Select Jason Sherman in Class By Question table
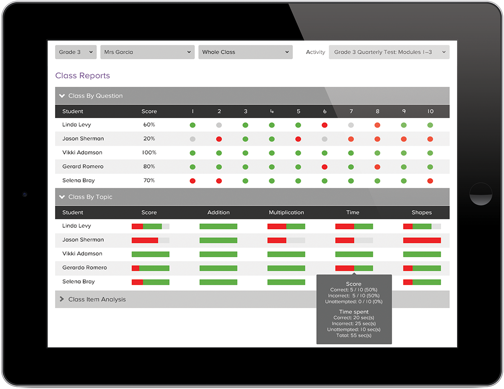504x389 pixels. point(83,138)
